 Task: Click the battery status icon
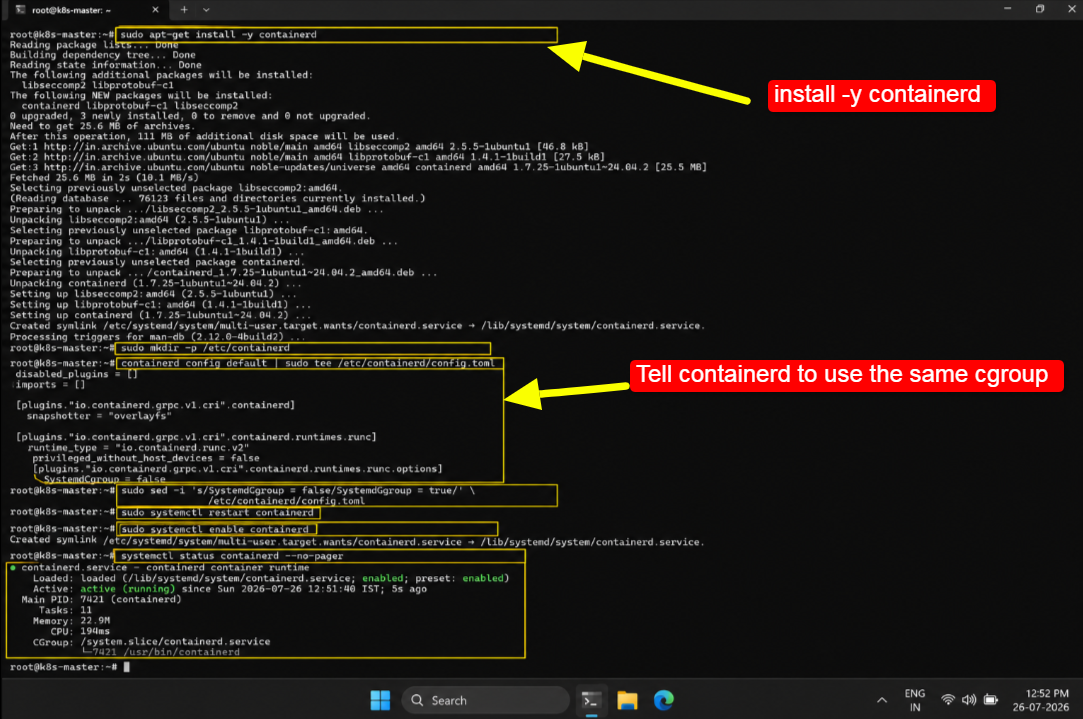[x=991, y=700]
